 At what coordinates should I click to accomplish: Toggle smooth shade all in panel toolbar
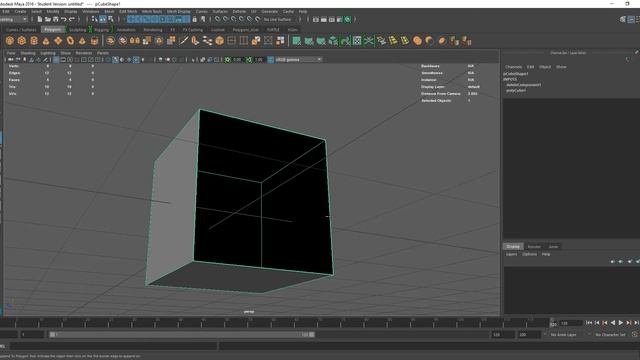click(115, 60)
